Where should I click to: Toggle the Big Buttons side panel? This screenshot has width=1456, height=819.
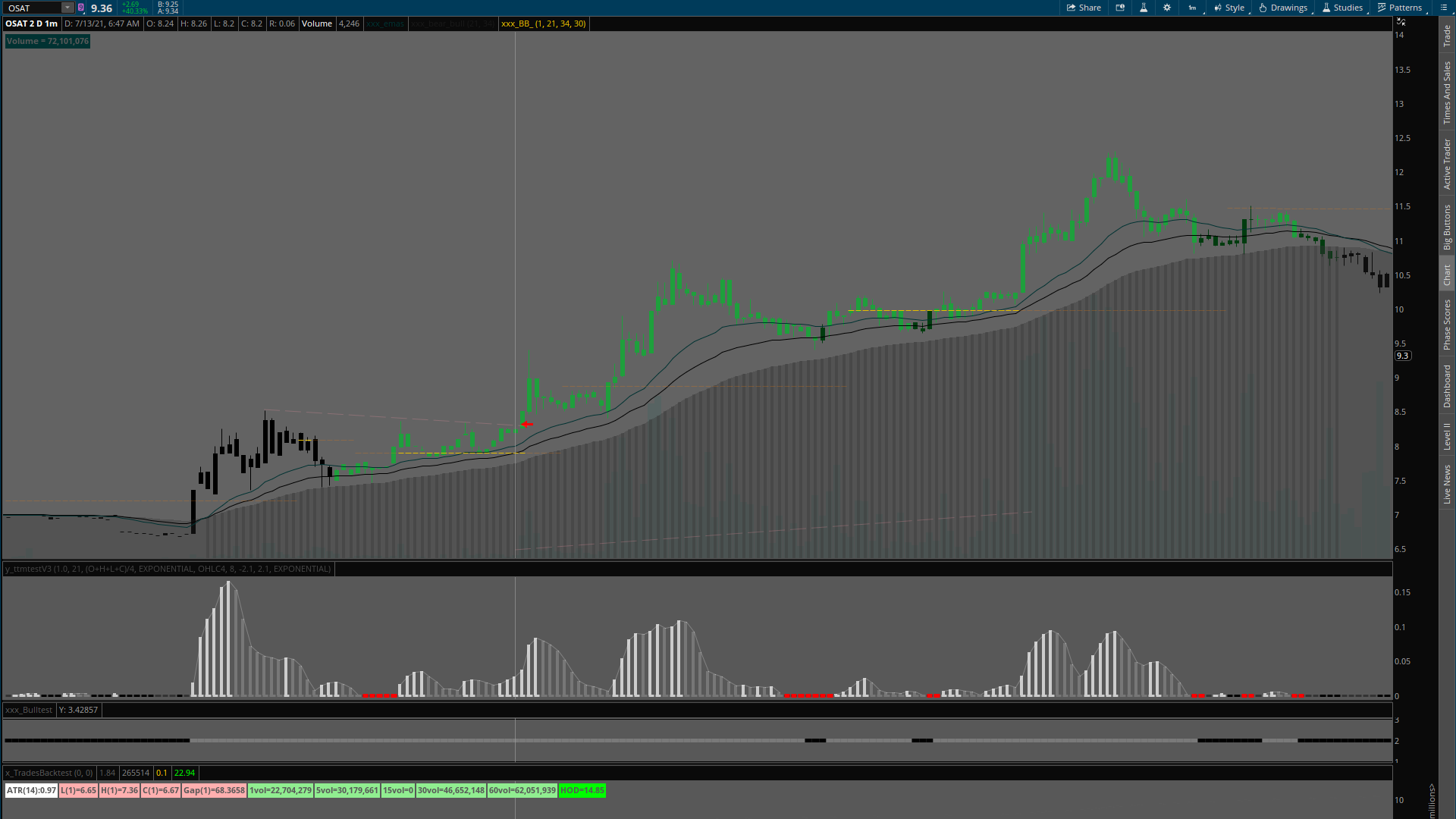(1447, 227)
